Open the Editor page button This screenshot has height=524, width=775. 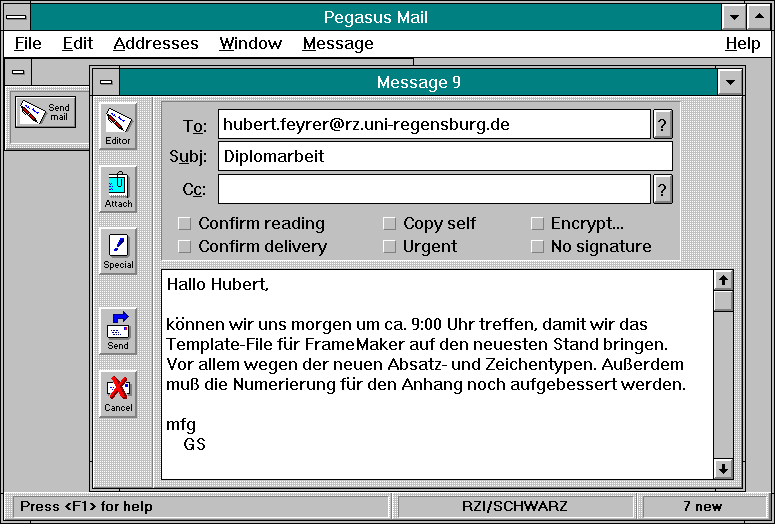(118, 126)
